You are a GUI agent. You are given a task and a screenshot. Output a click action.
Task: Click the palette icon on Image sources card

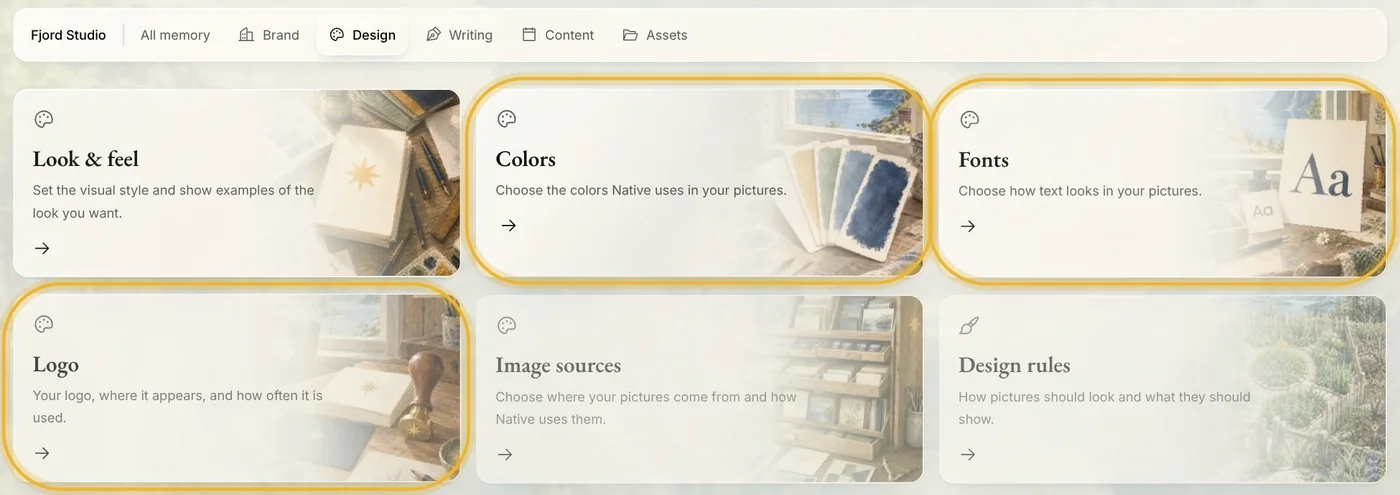(x=506, y=325)
